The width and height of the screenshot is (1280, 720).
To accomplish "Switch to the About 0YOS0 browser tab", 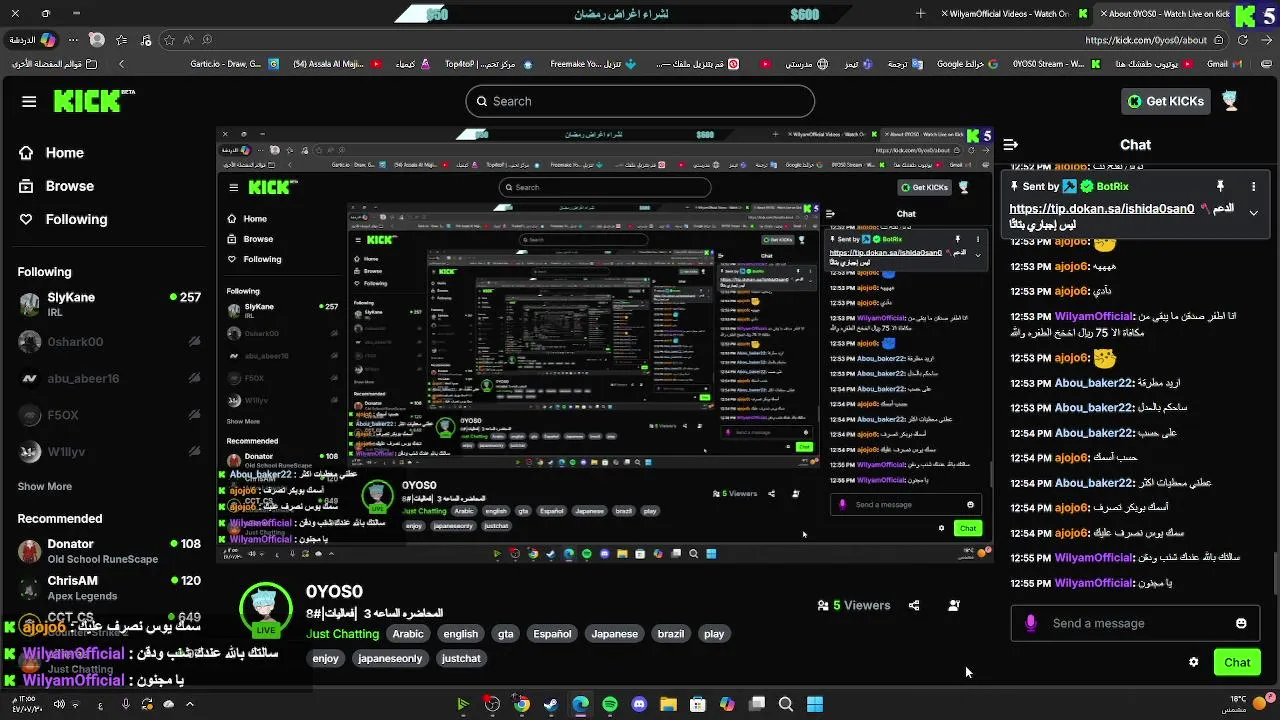I will [1167, 14].
